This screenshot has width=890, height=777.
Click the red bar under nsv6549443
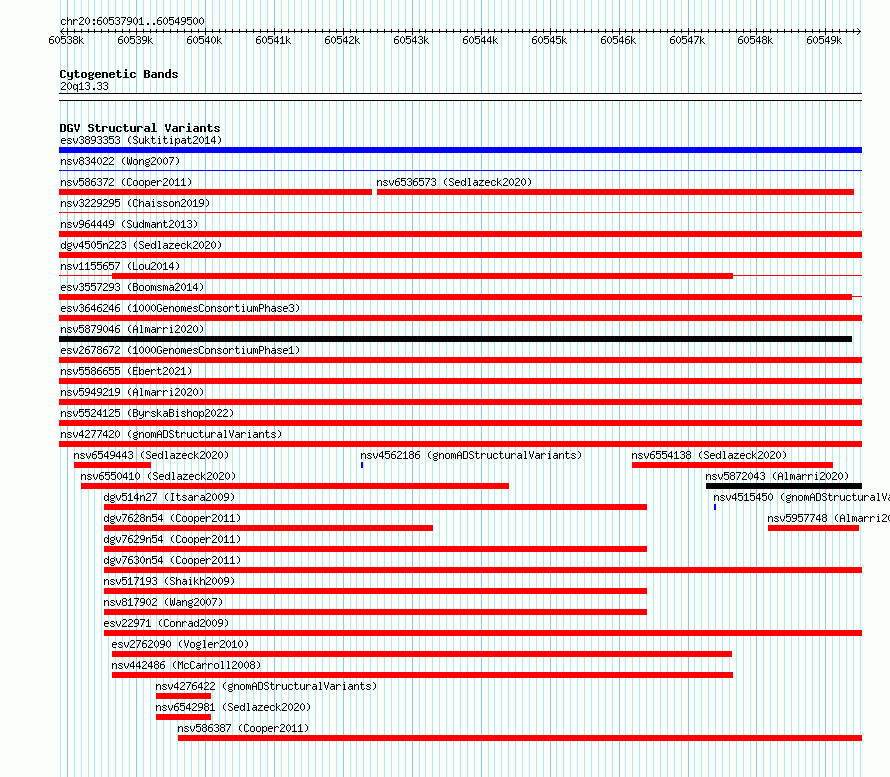(112, 465)
